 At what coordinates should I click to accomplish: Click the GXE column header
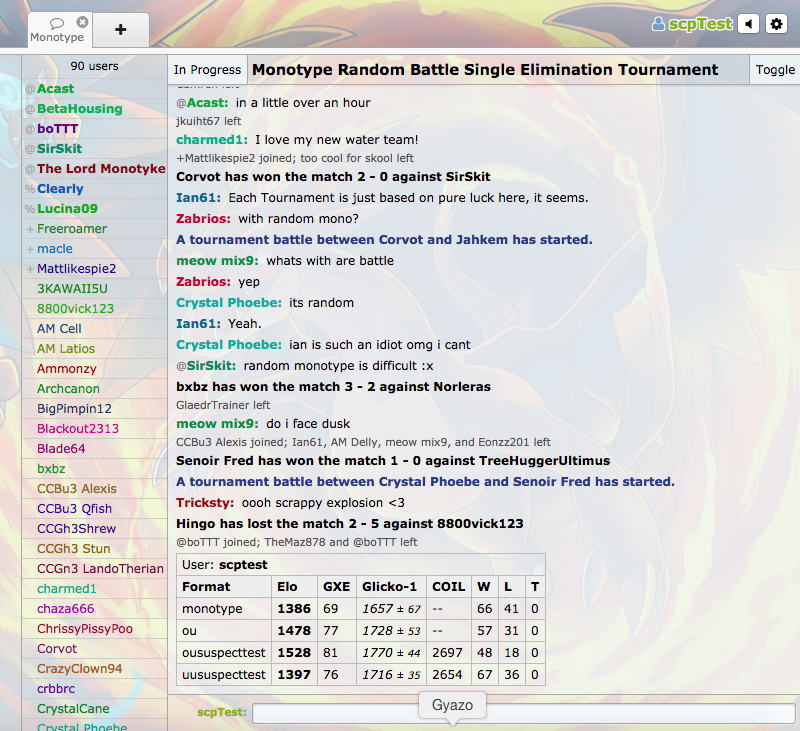[336, 587]
